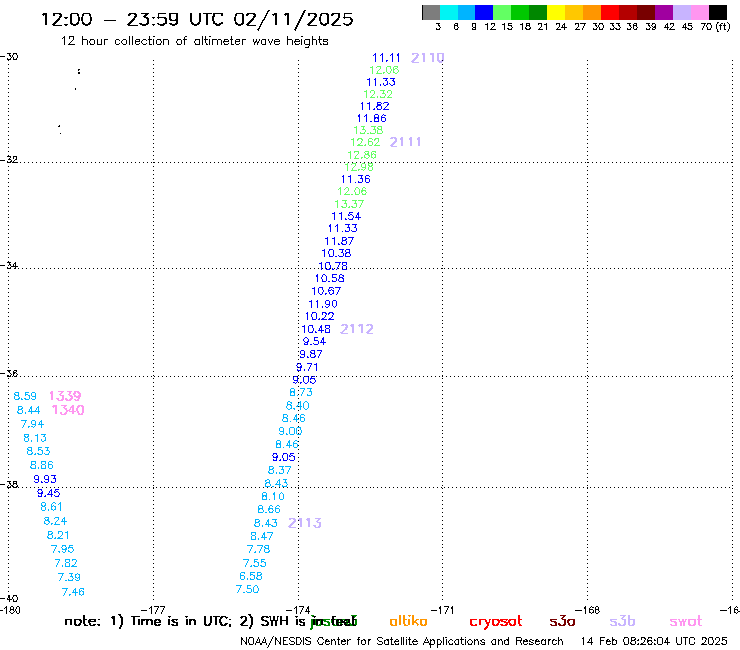Click the wave height value '10.67'
This screenshot has width=740, height=650.
click(326, 291)
